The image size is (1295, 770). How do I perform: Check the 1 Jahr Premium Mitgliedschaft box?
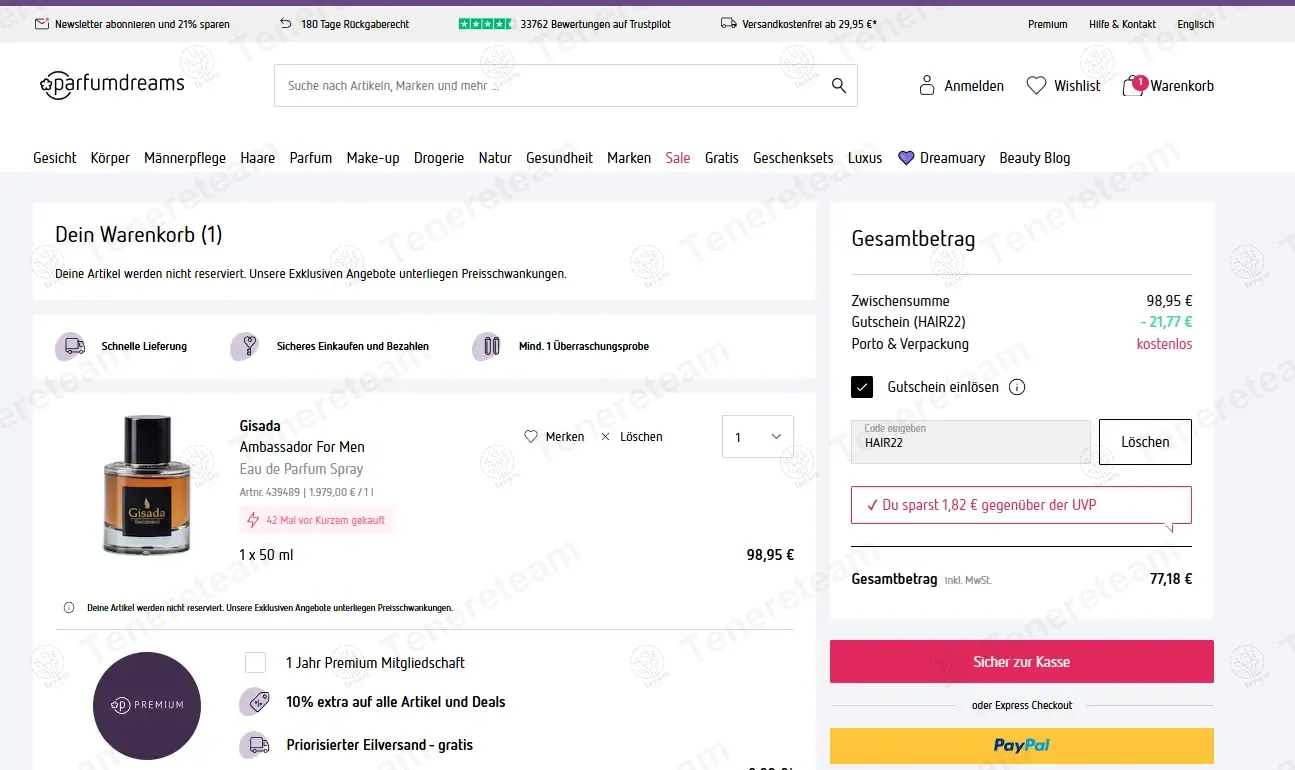point(256,662)
